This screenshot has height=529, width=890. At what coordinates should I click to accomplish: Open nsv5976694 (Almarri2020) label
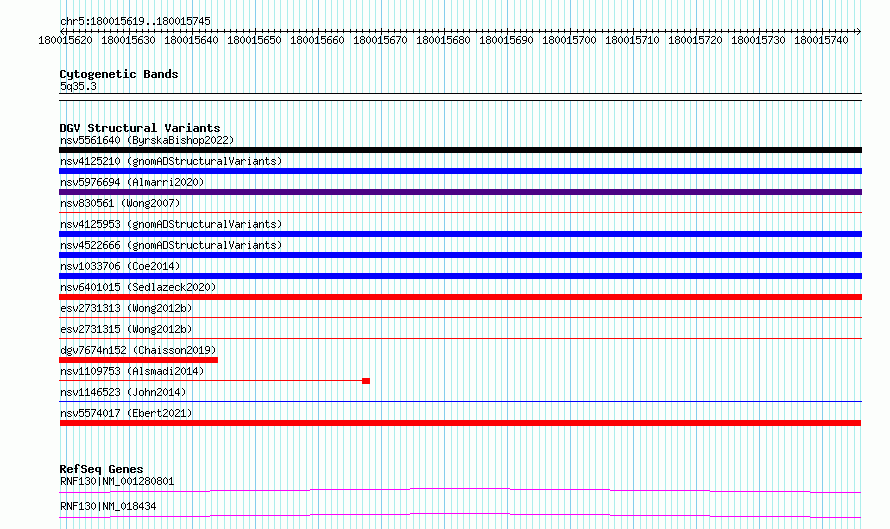132,182
